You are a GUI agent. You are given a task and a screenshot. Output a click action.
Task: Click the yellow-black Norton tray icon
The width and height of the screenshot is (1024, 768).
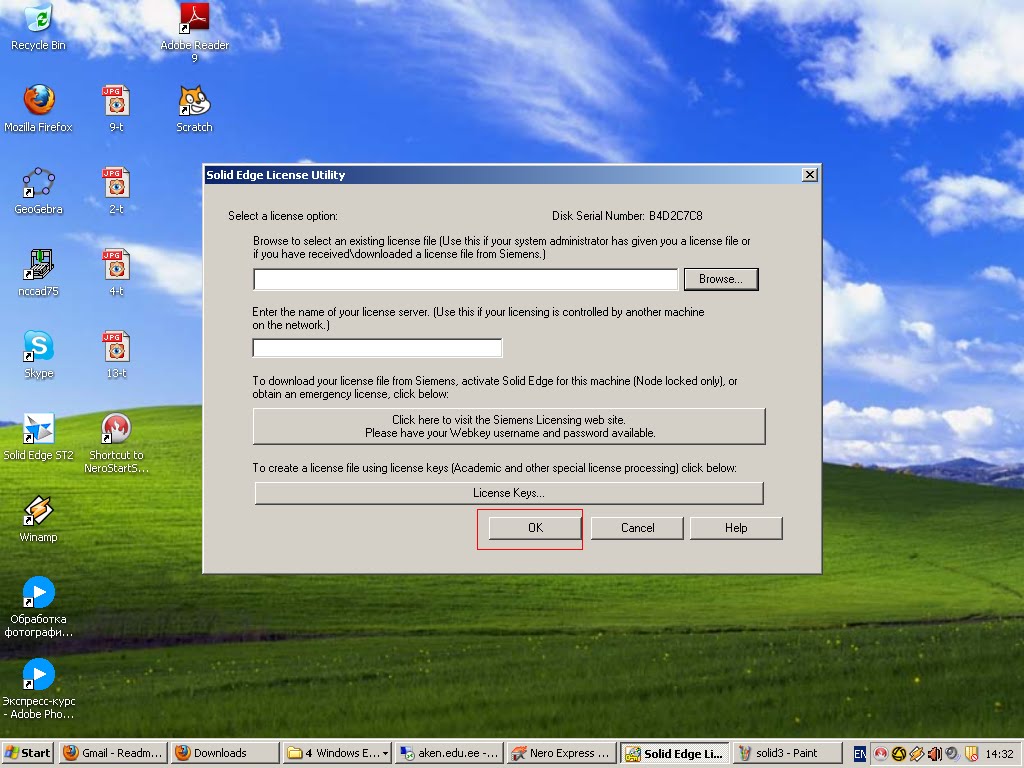899,754
